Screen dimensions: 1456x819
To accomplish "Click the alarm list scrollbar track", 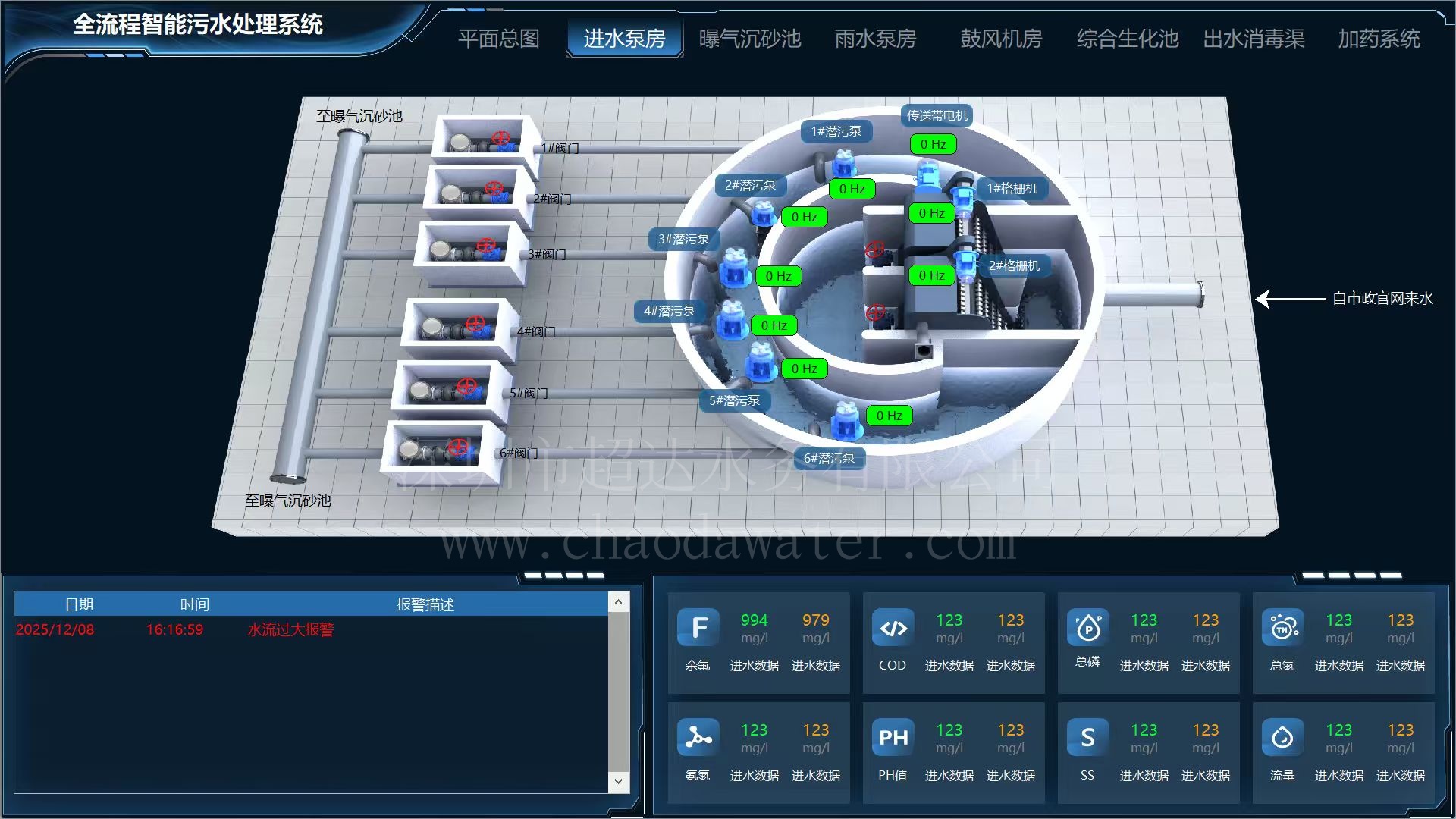I will tap(619, 692).
